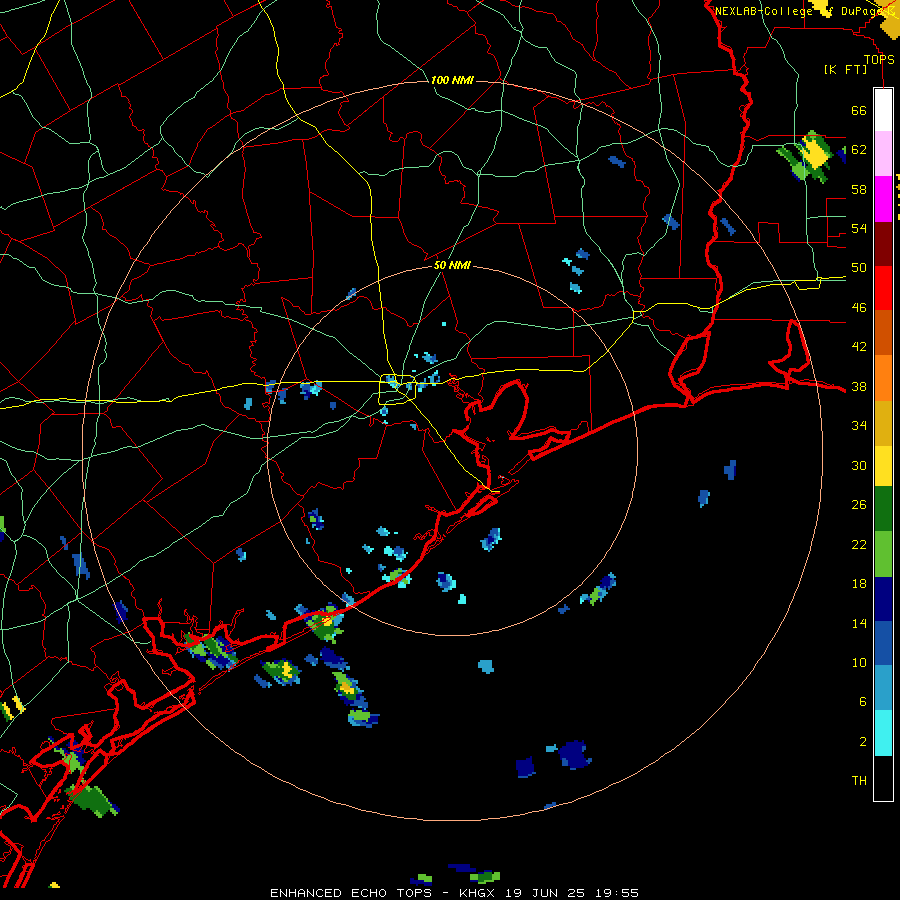
Task: Select the bright red legend swatch
Action: click(883, 288)
